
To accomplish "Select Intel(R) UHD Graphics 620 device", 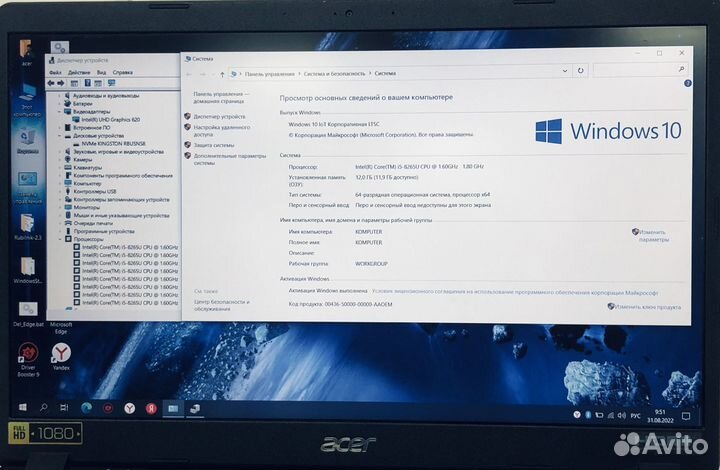I will tap(111, 120).
